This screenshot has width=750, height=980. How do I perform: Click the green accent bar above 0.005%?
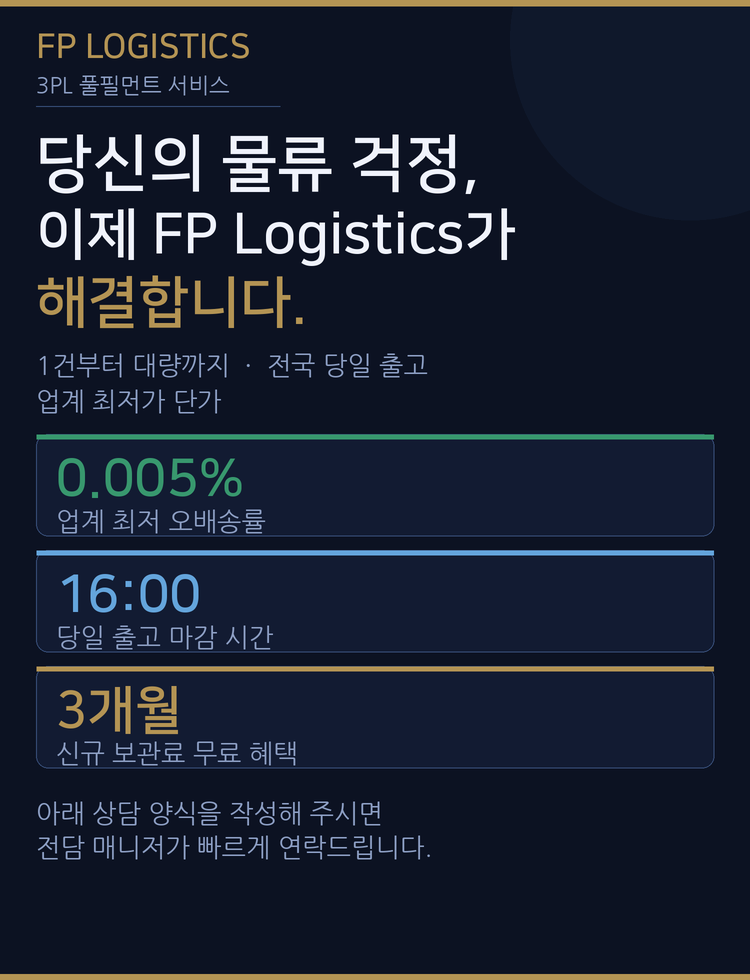click(375, 437)
